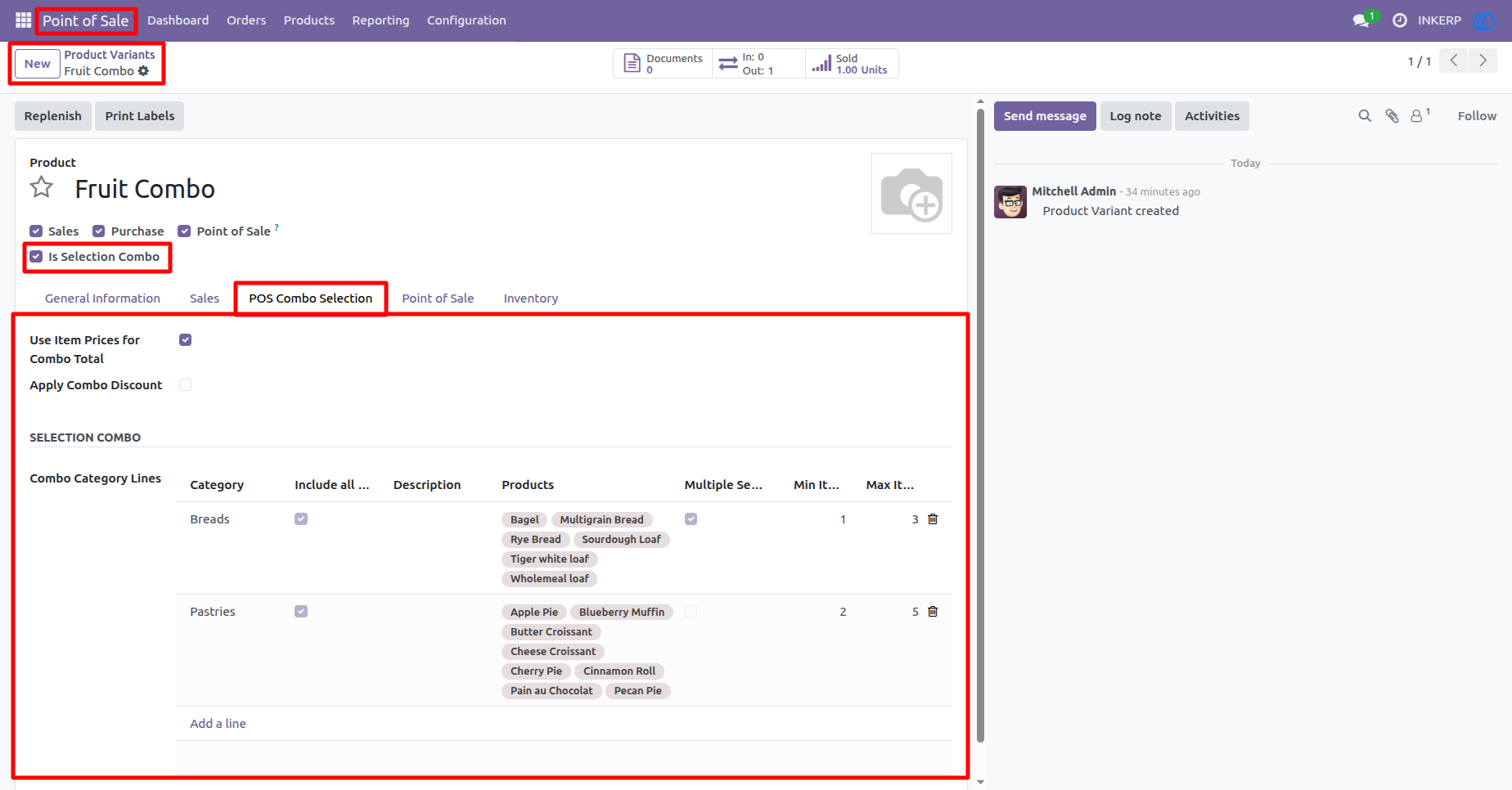
Task: Click Send message button
Action: [1045, 116]
